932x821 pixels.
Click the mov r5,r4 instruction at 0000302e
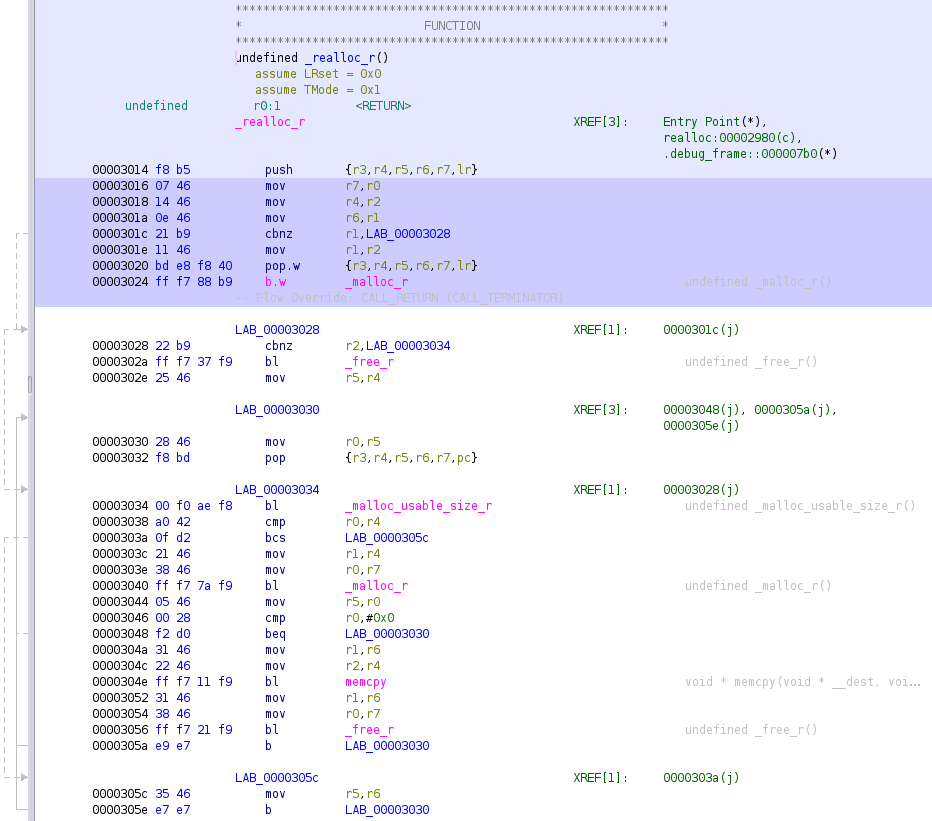323,378
